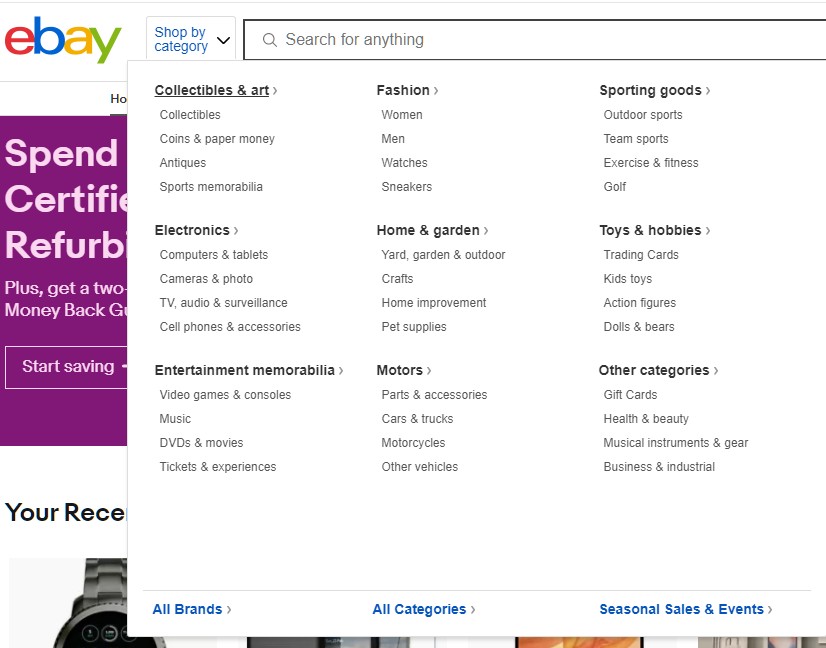Choose Yard, garden & outdoor
Image resolution: width=826 pixels, height=648 pixels.
(443, 255)
